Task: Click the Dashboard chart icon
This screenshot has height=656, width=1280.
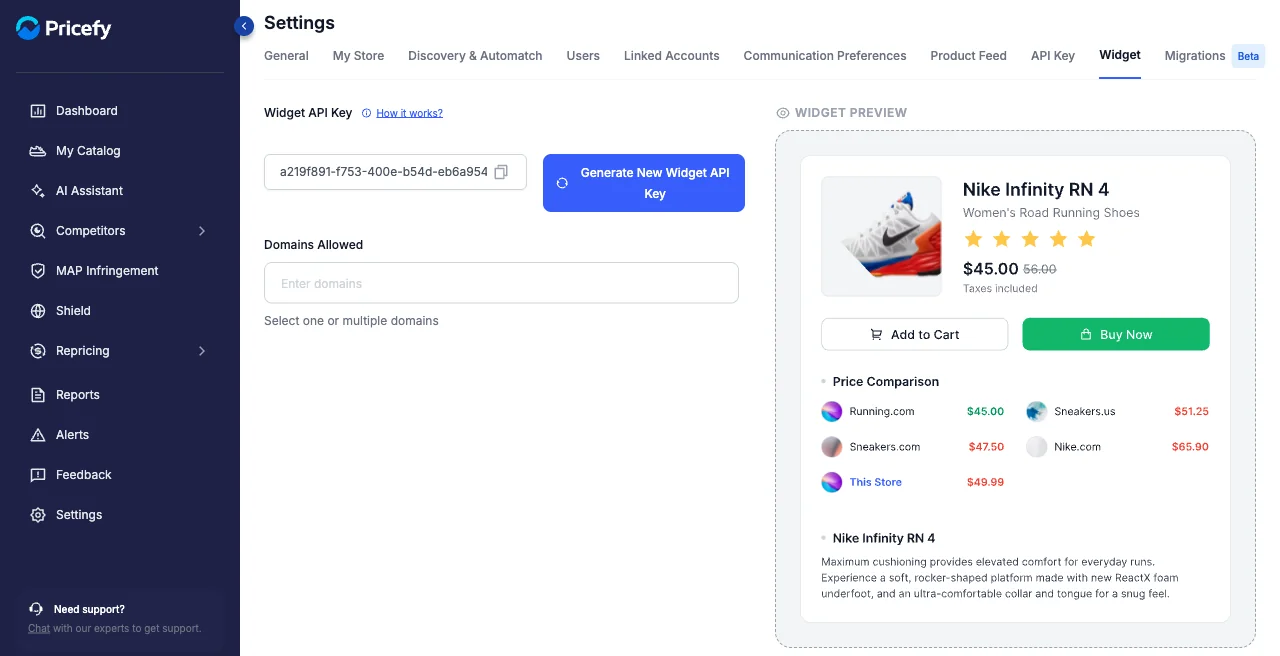Action: click(x=38, y=111)
